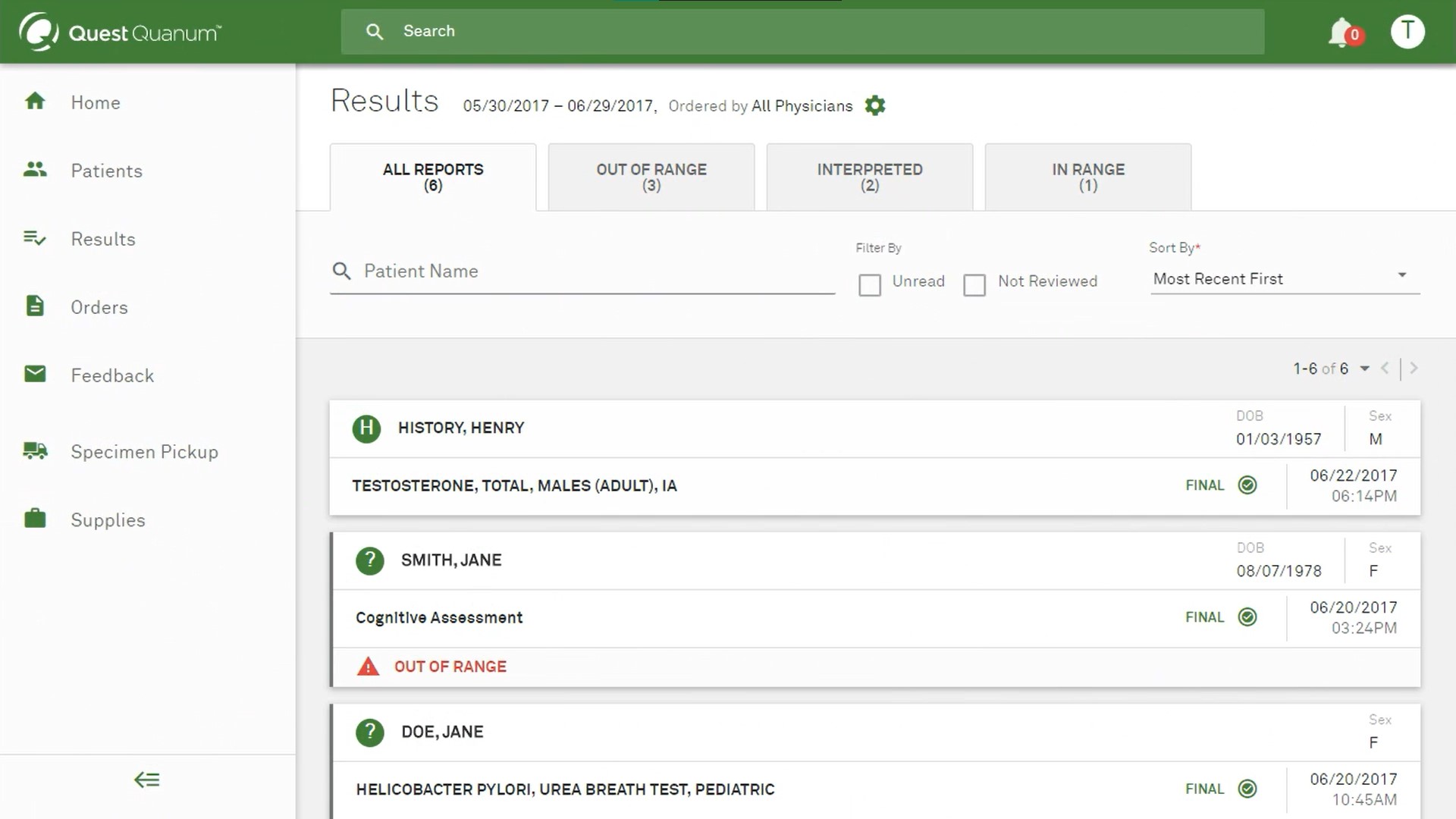Click the Feedback envelope icon
Image resolution: width=1456 pixels, height=819 pixels.
pos(35,374)
